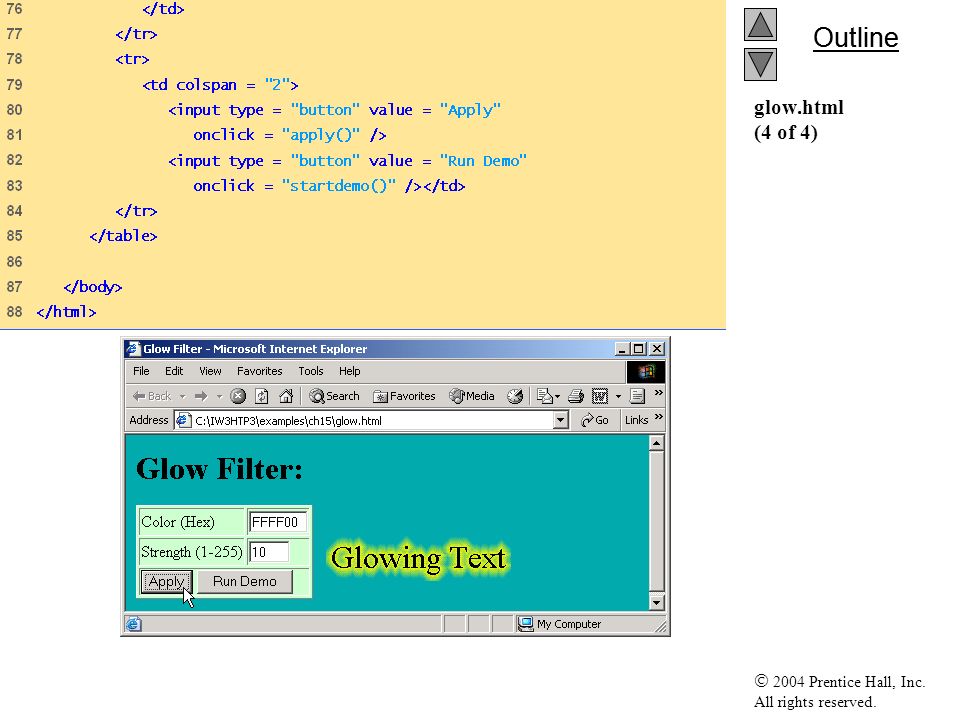
Task: Open the File menu
Action: [141, 371]
